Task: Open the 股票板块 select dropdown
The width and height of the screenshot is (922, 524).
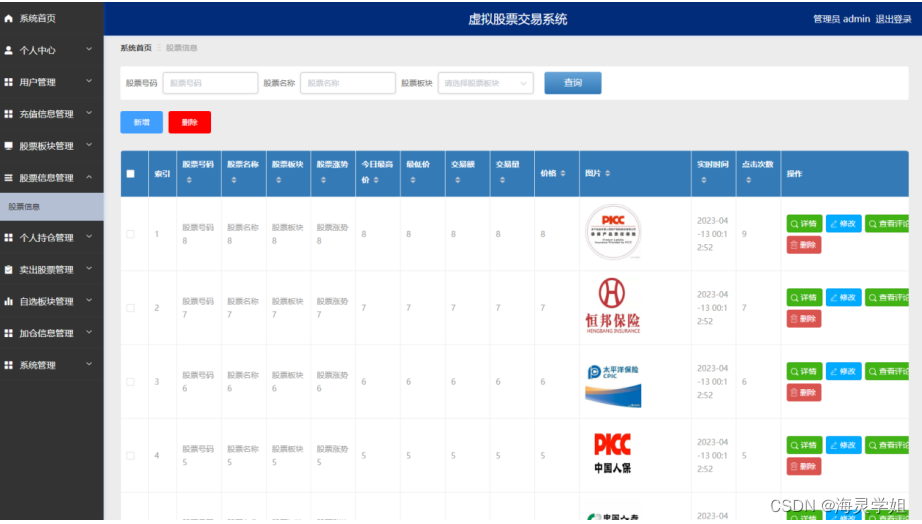Action: [x=486, y=83]
